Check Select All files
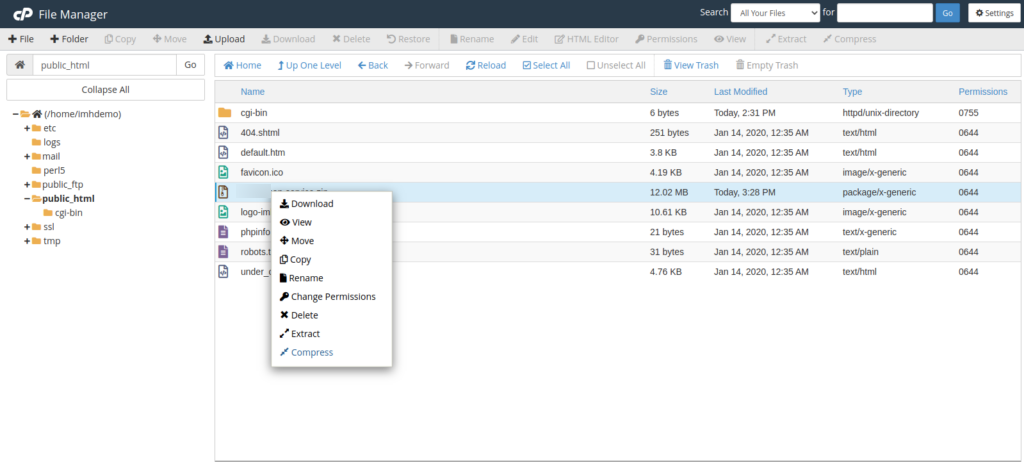The image size is (1024, 462). [x=546, y=65]
